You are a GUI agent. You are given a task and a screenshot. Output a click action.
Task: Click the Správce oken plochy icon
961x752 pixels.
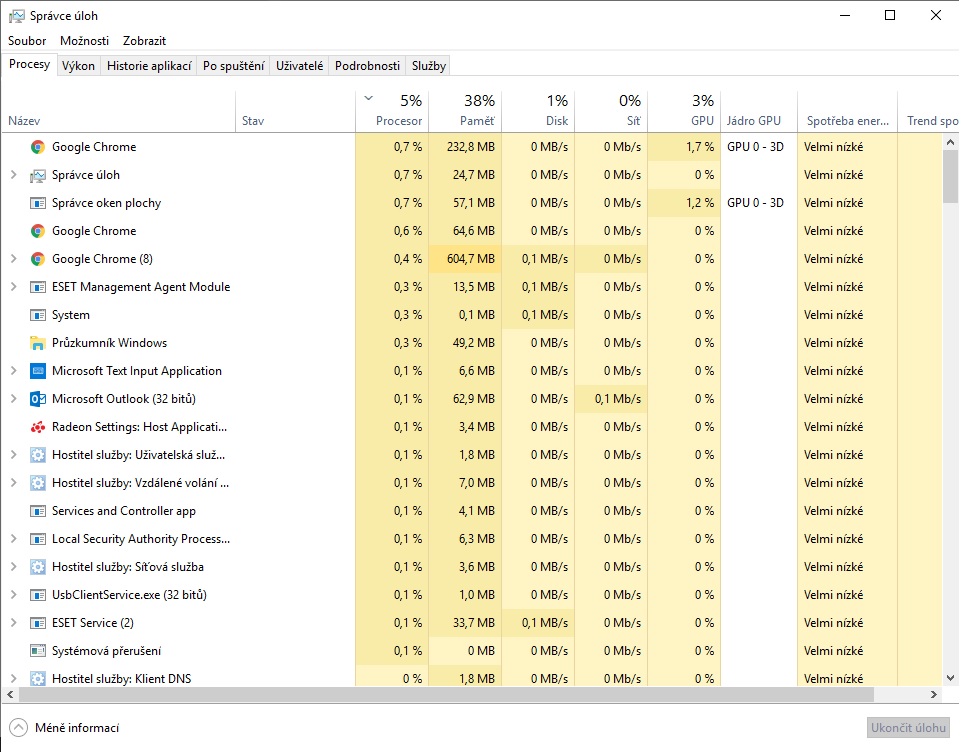click(x=38, y=203)
